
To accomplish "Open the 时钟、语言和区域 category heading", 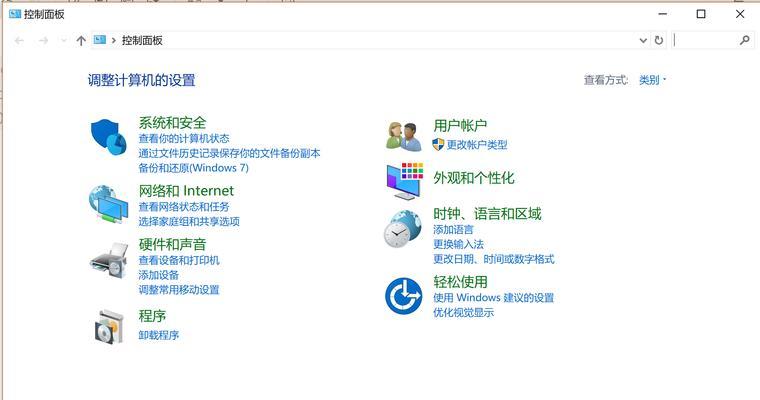I will pyautogui.click(x=487, y=214).
